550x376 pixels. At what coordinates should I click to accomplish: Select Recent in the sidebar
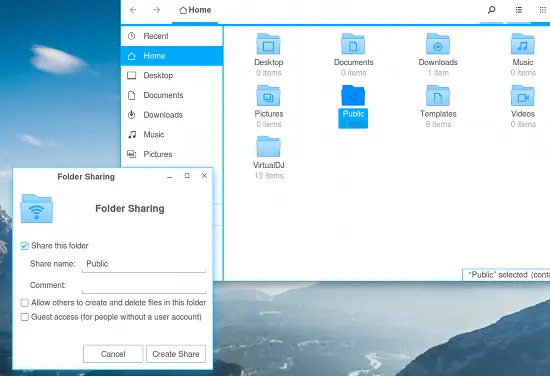tap(172, 36)
